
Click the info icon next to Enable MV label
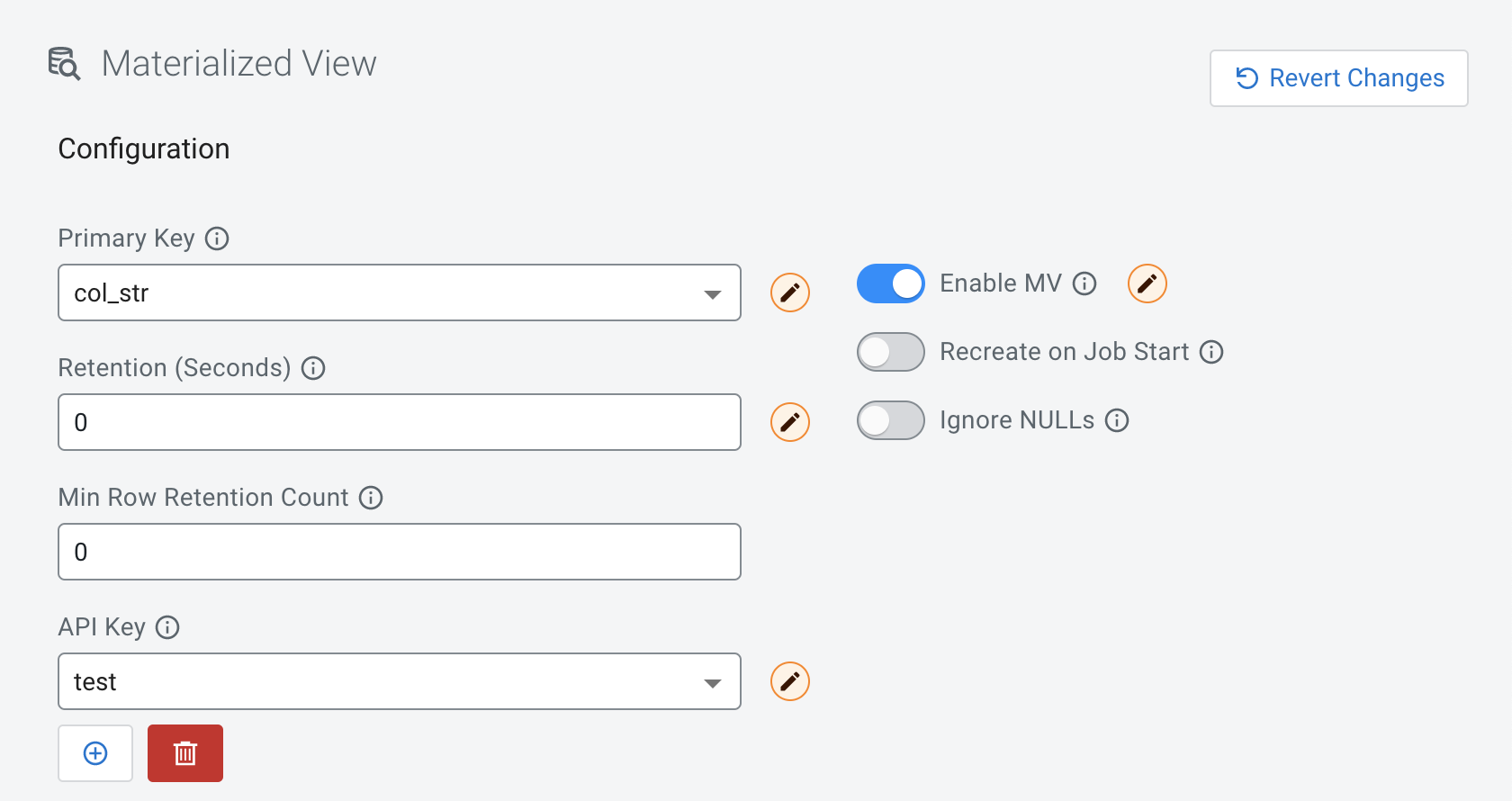click(1084, 283)
